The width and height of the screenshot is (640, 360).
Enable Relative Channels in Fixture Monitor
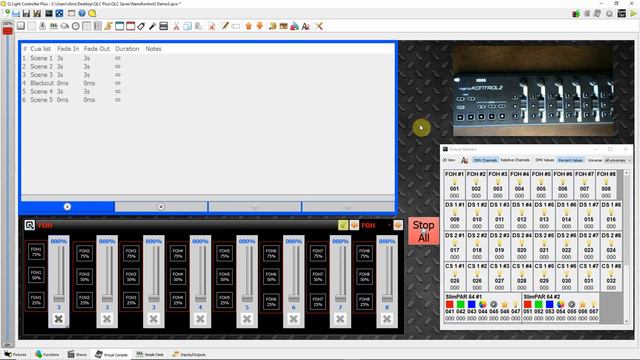point(515,160)
